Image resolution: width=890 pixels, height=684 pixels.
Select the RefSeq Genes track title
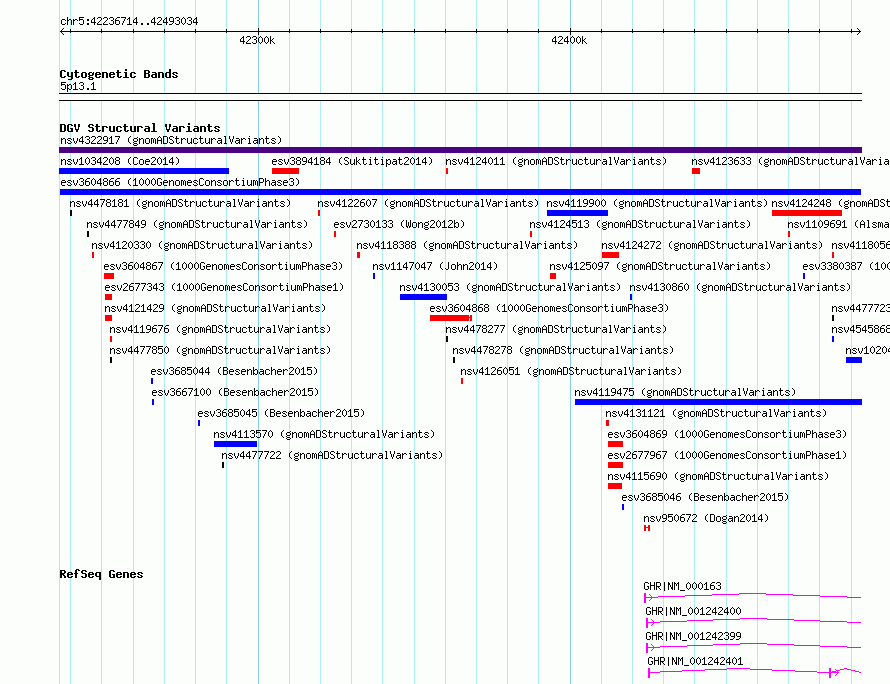[101, 574]
